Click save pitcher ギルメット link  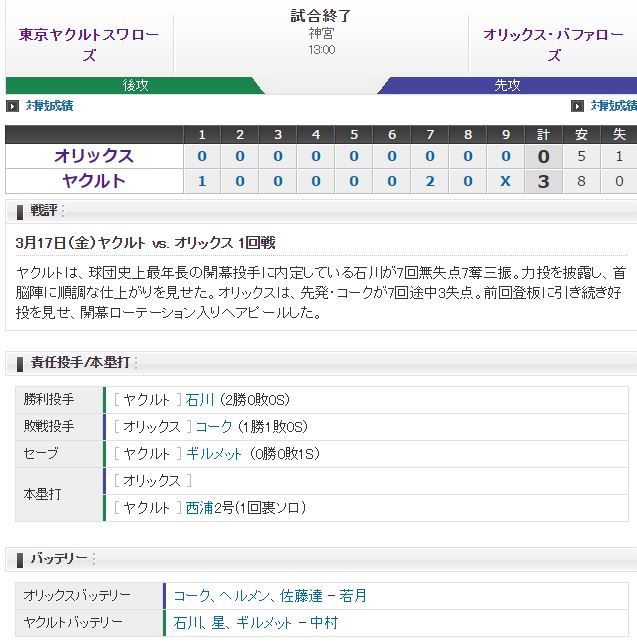(214, 454)
